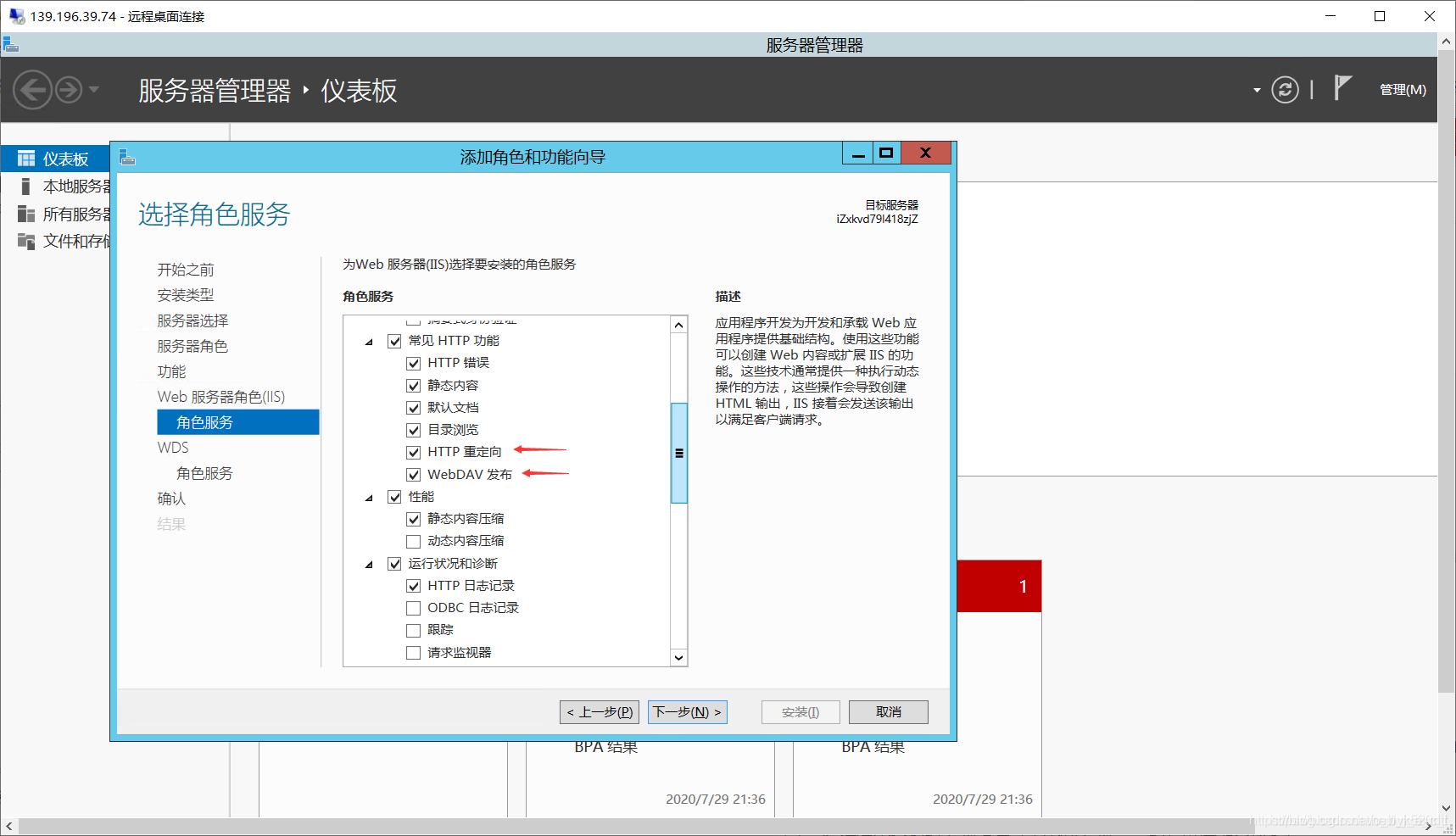This screenshot has height=836, width=1456.
Task: Open the 管理(M) menu
Action: point(1403,90)
